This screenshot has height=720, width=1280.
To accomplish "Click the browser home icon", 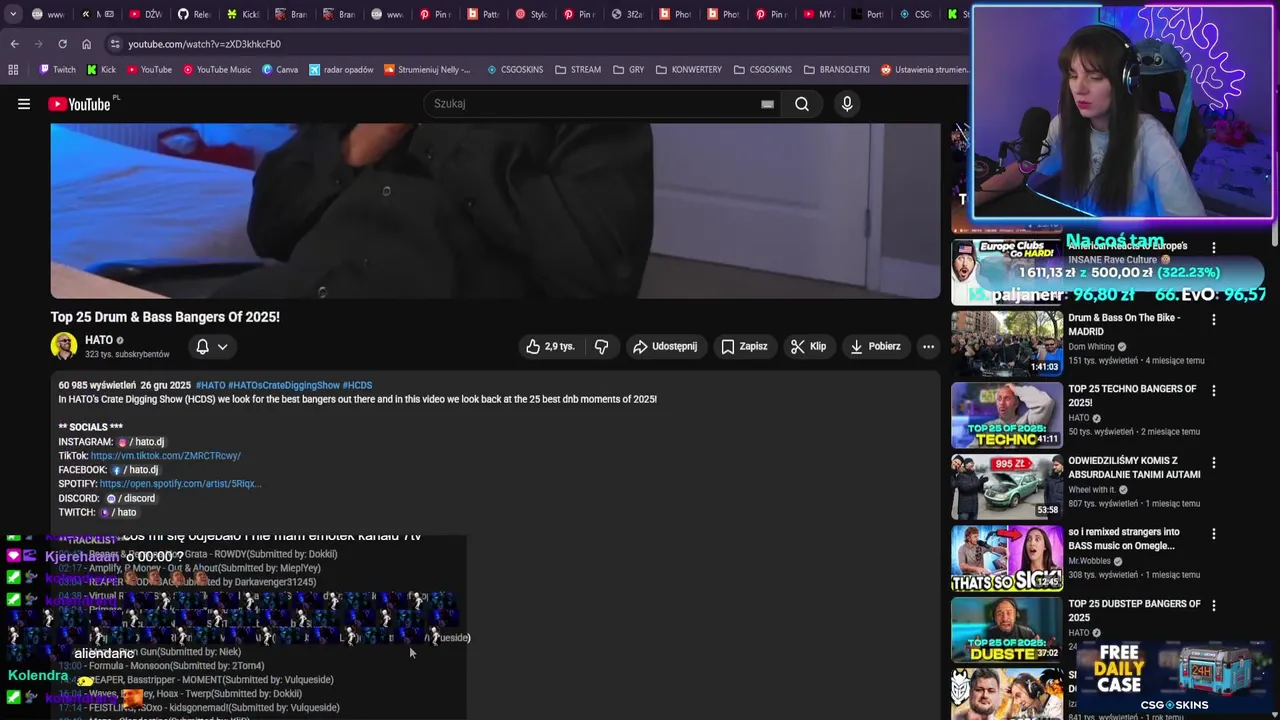I will (x=86, y=44).
